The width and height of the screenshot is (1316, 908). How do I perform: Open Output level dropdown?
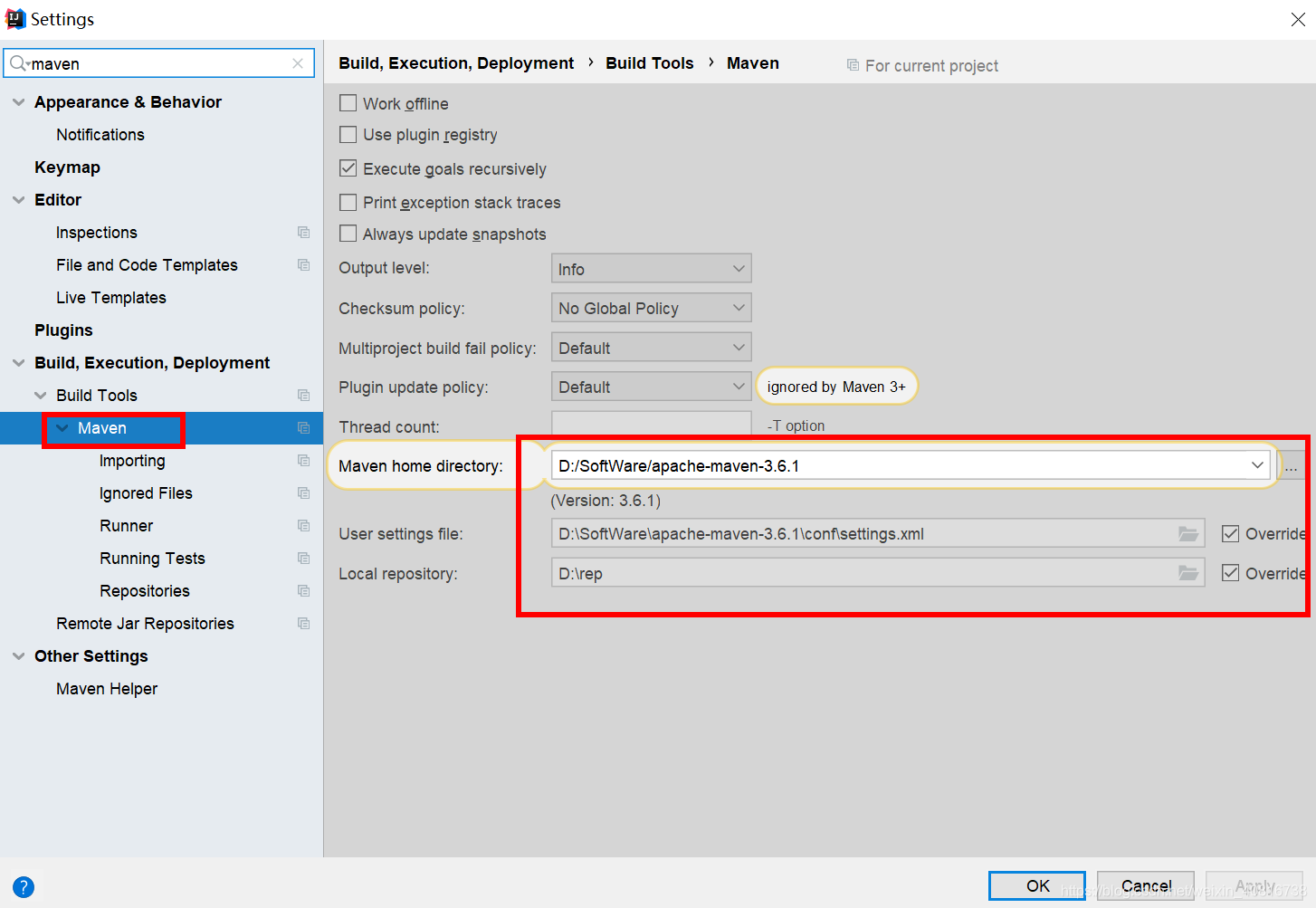tap(652, 269)
